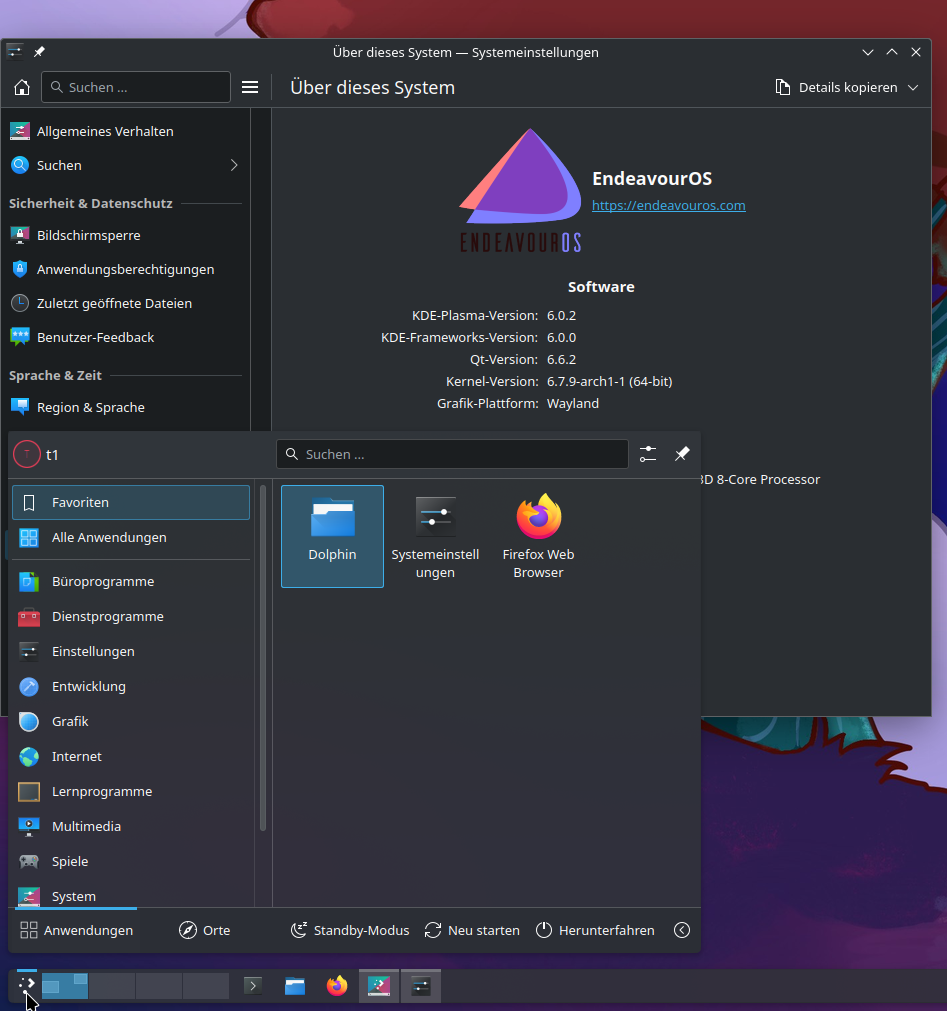
Task: Expand more session options arrow
Action: (x=682, y=930)
